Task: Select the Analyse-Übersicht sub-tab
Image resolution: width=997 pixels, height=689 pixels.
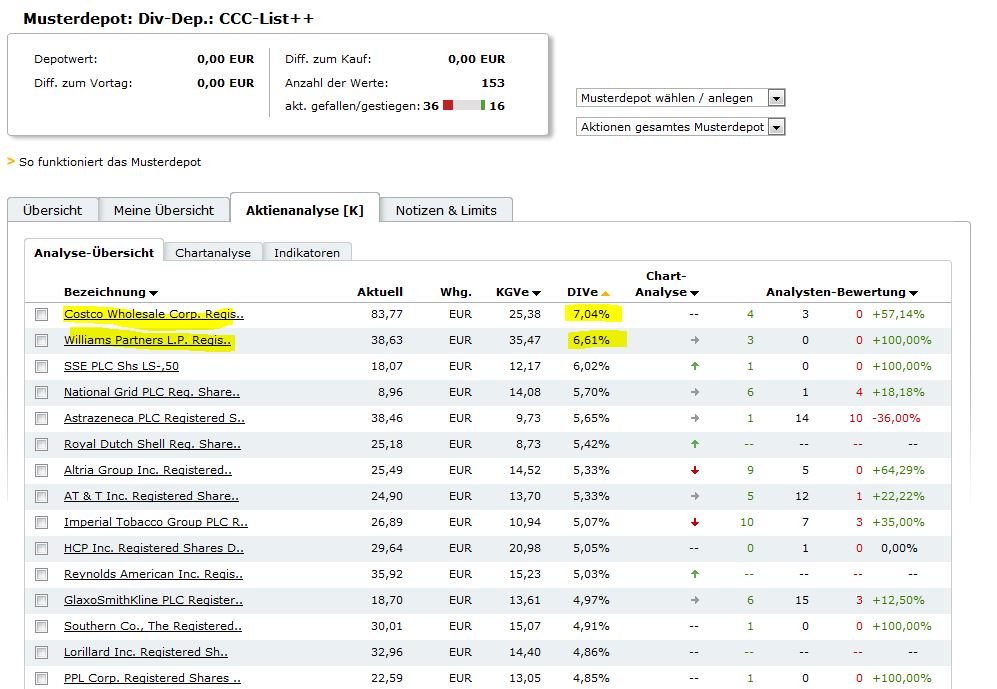Action: click(94, 252)
